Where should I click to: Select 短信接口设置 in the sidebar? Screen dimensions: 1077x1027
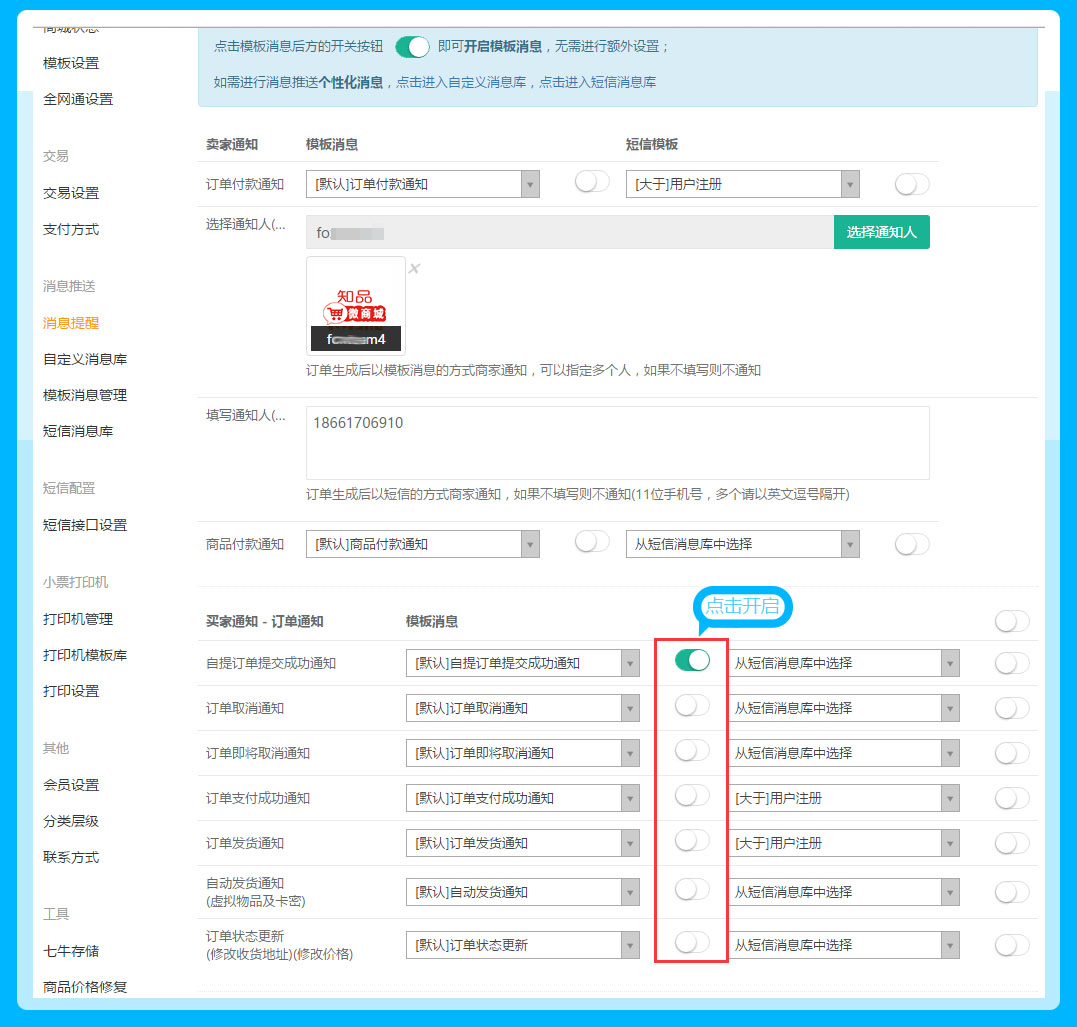tap(85, 525)
